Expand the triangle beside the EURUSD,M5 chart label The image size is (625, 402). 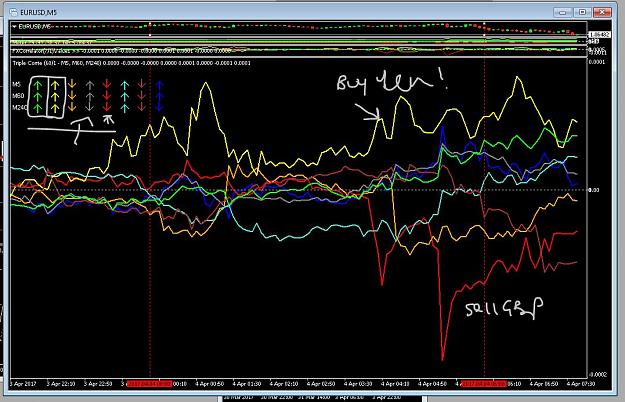(14, 27)
